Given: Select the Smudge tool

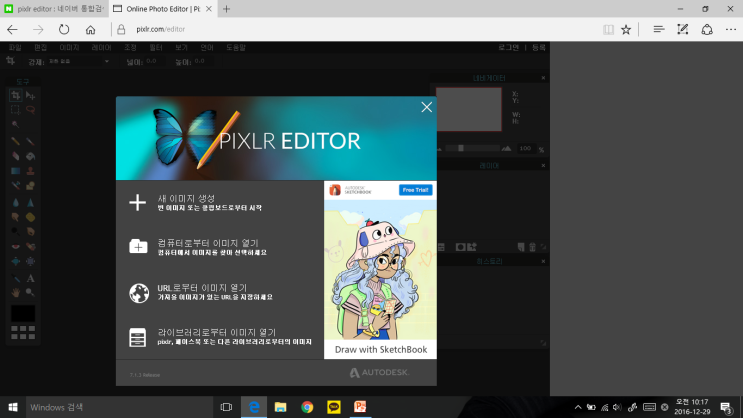Looking at the screenshot, I should coord(15,217).
